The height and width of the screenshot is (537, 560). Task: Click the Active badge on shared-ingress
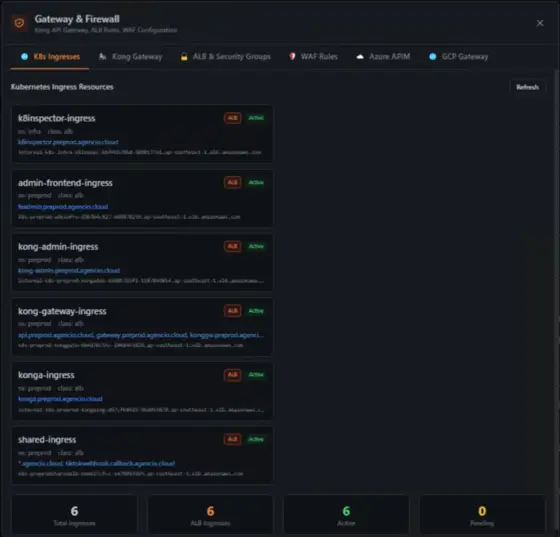(256, 439)
